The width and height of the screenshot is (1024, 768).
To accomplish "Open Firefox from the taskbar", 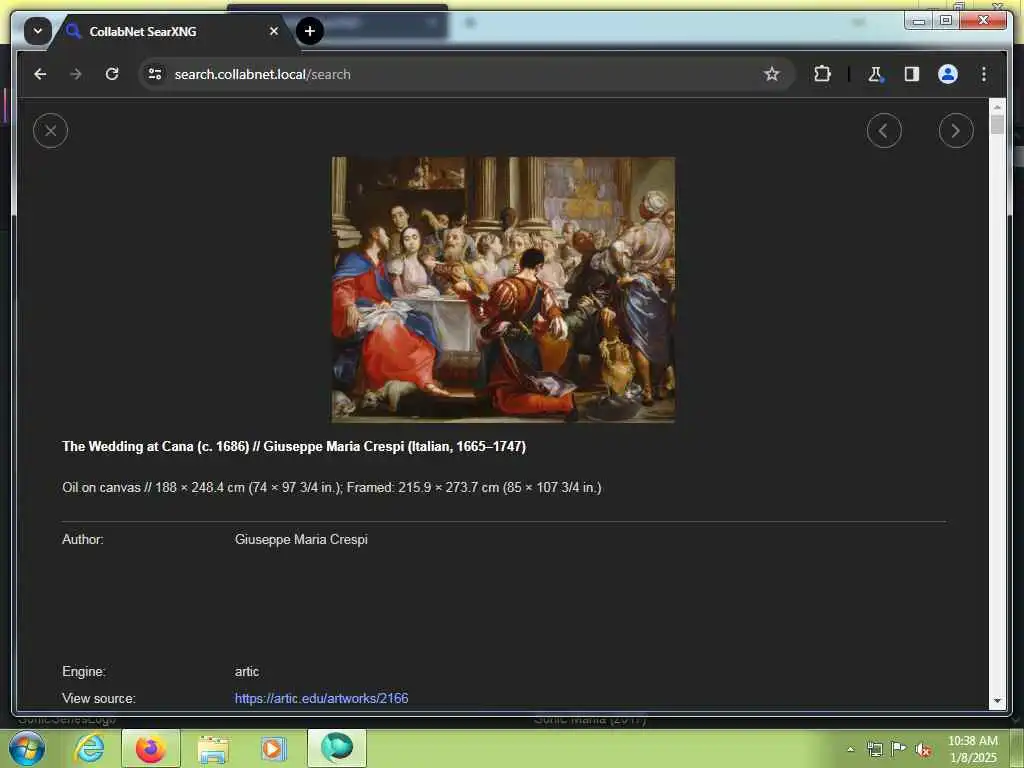I will coord(151,748).
